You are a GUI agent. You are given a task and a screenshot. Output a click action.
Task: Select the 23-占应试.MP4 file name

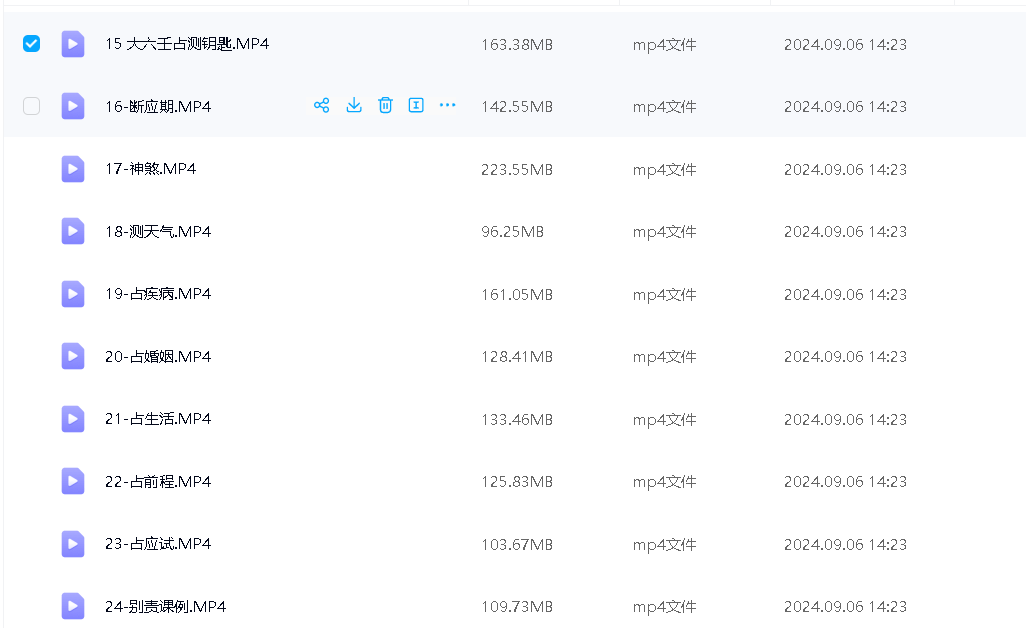(x=158, y=544)
